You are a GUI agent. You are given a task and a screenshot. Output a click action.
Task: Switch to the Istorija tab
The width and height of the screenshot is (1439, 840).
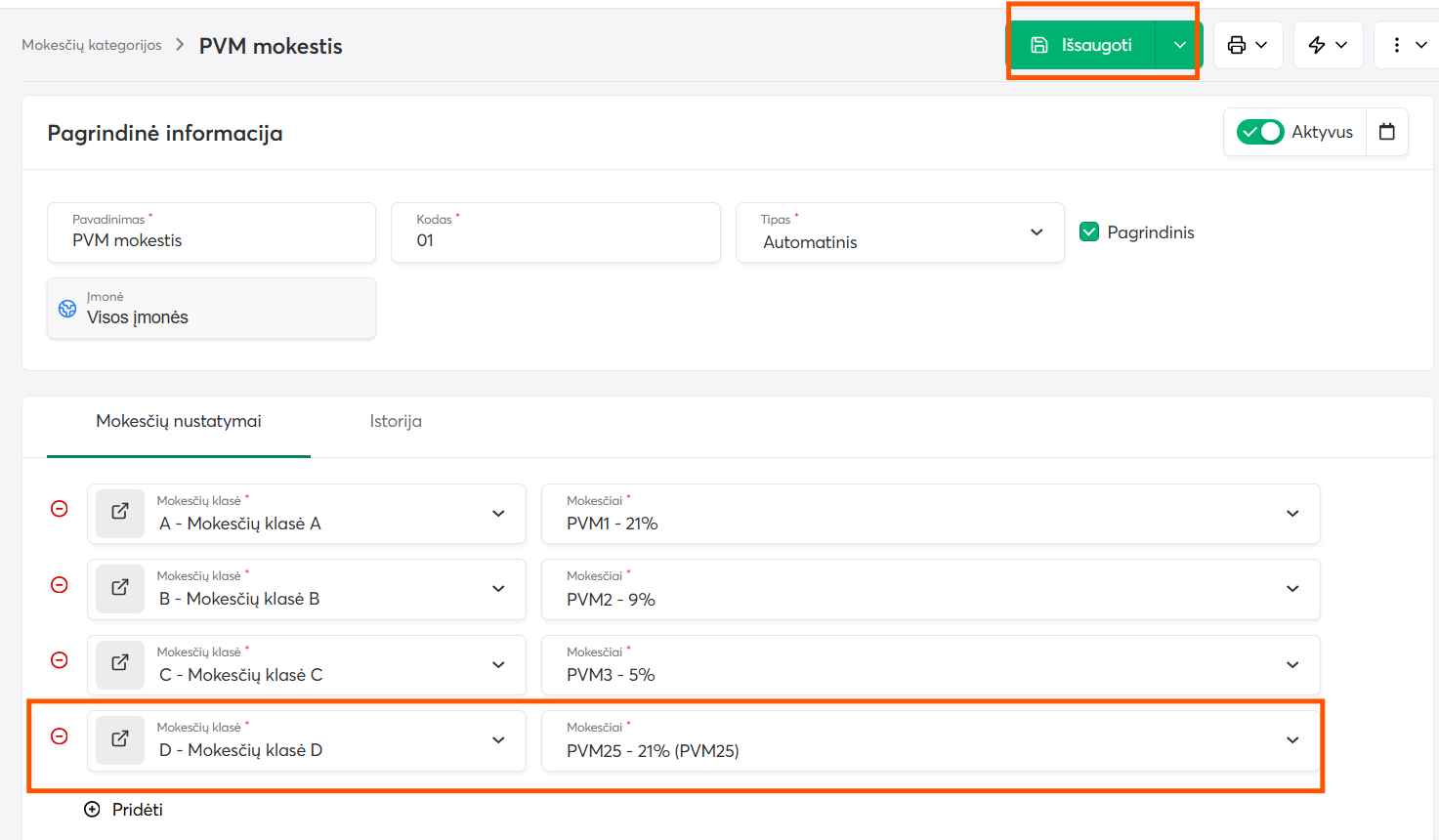click(396, 421)
